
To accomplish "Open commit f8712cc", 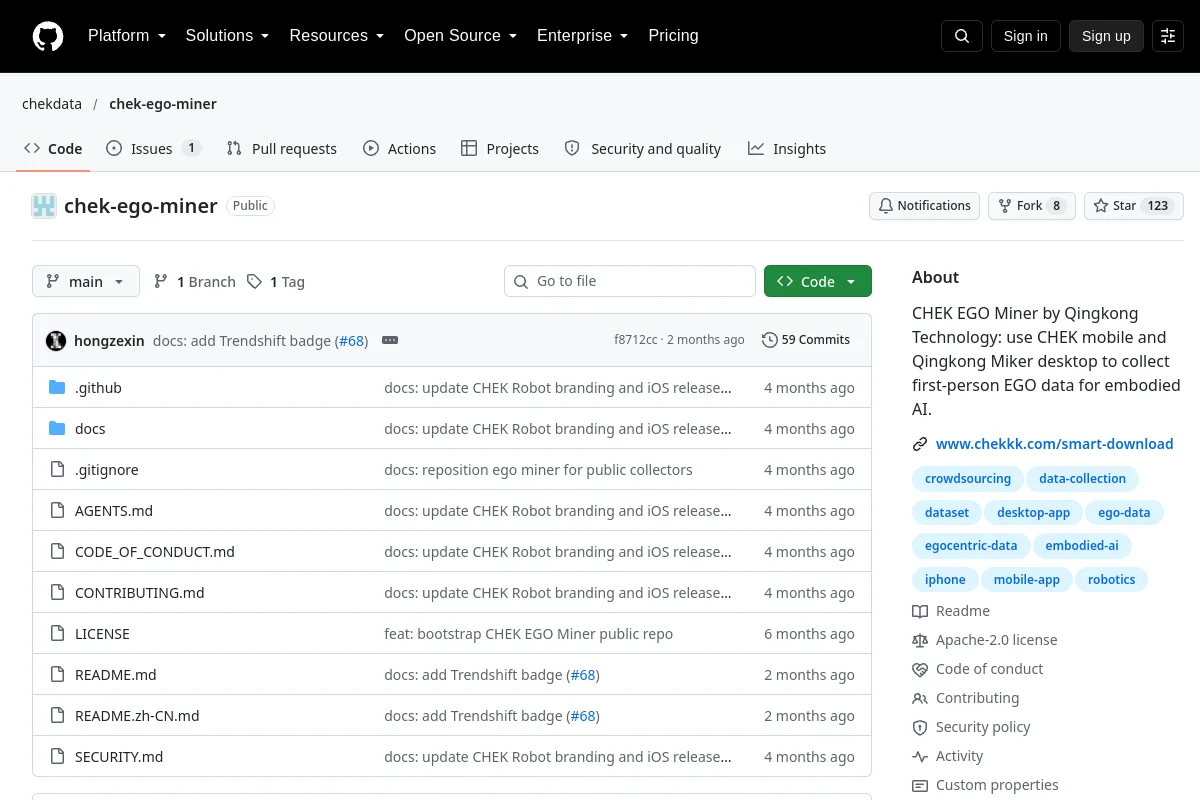I will click(636, 340).
